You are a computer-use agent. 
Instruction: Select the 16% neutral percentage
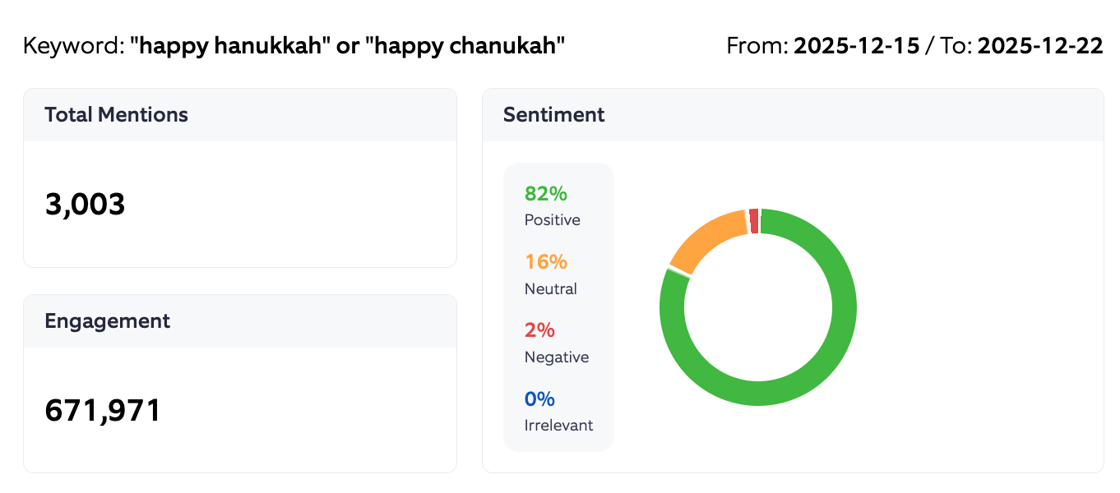click(x=546, y=262)
